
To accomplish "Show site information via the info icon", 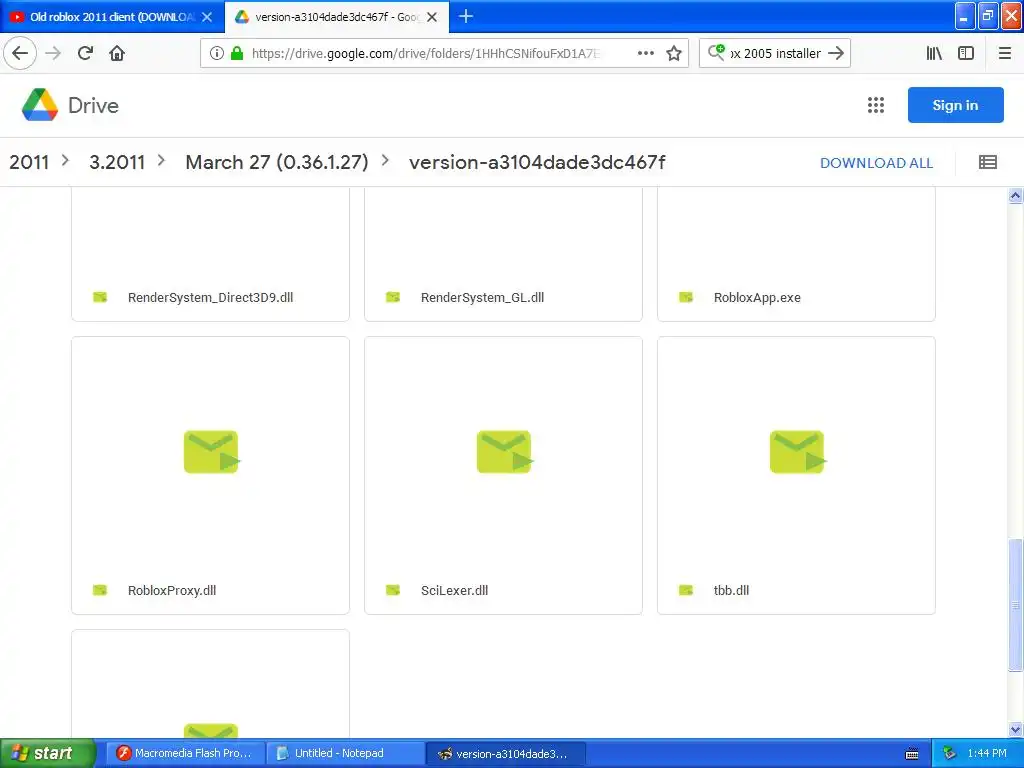I will pyautogui.click(x=217, y=53).
